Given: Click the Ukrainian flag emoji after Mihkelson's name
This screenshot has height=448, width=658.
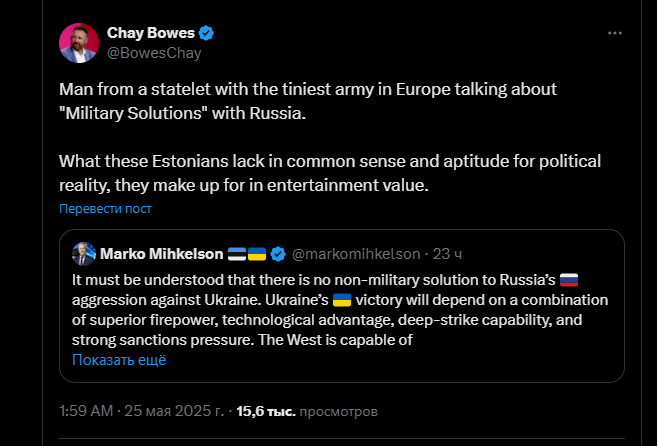Looking at the screenshot, I should click(256, 253).
